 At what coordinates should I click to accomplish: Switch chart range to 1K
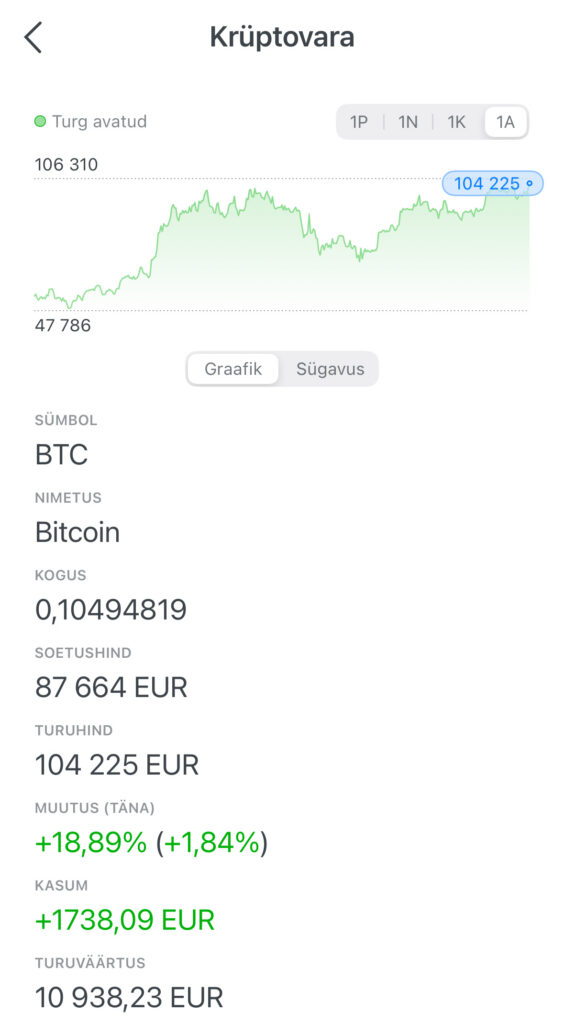pos(456,122)
